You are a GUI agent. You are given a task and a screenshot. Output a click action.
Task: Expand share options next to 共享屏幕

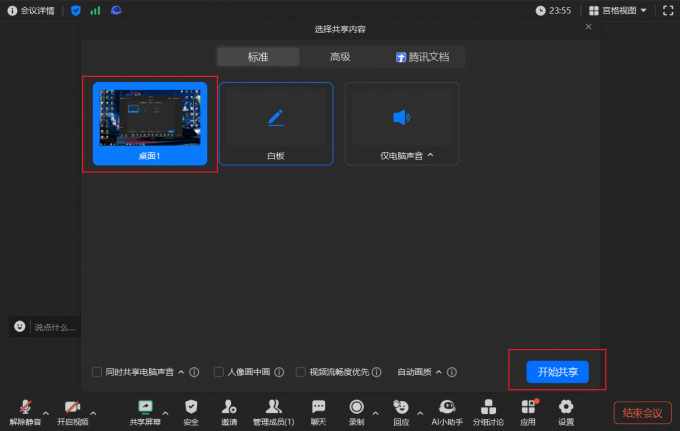point(165,413)
